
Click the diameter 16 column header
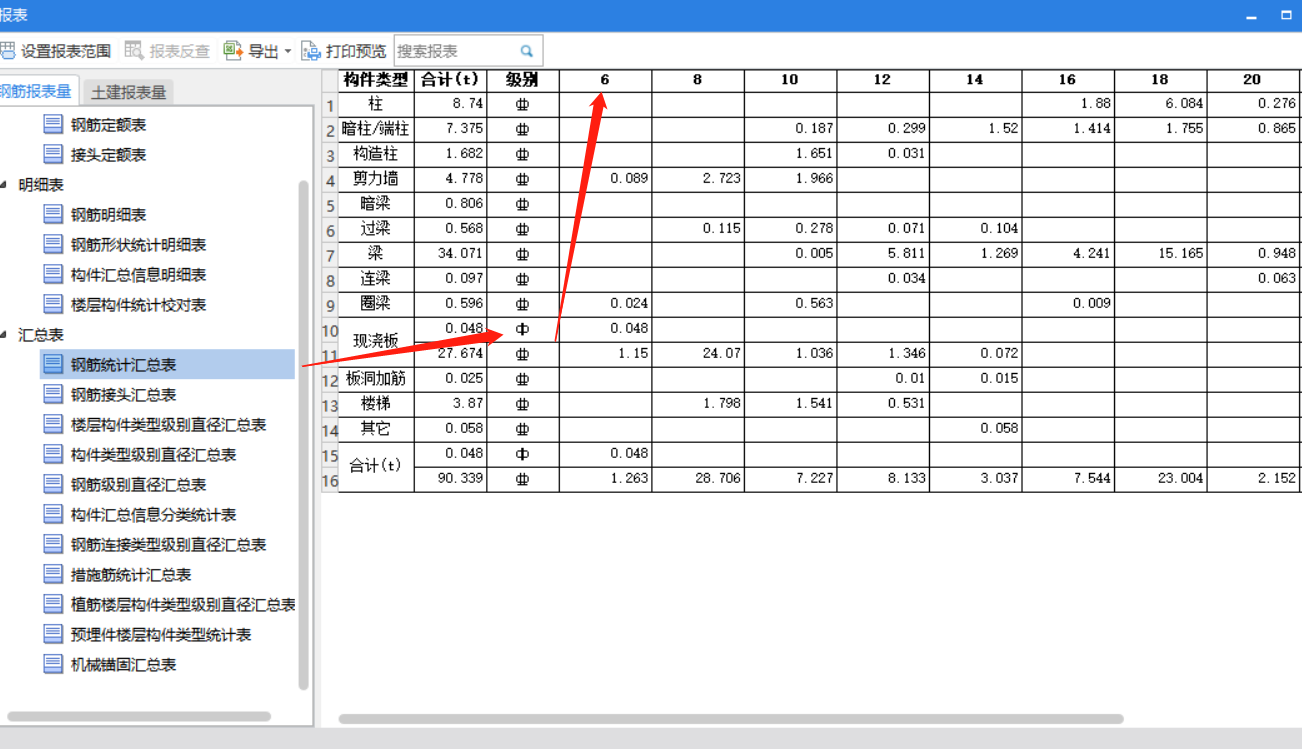[1067, 80]
